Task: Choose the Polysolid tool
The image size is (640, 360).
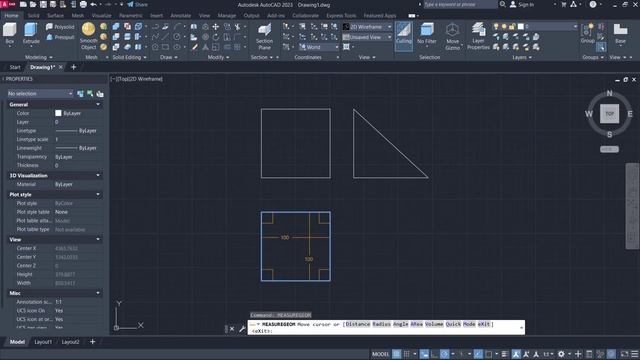Action: pyautogui.click(x=60, y=27)
